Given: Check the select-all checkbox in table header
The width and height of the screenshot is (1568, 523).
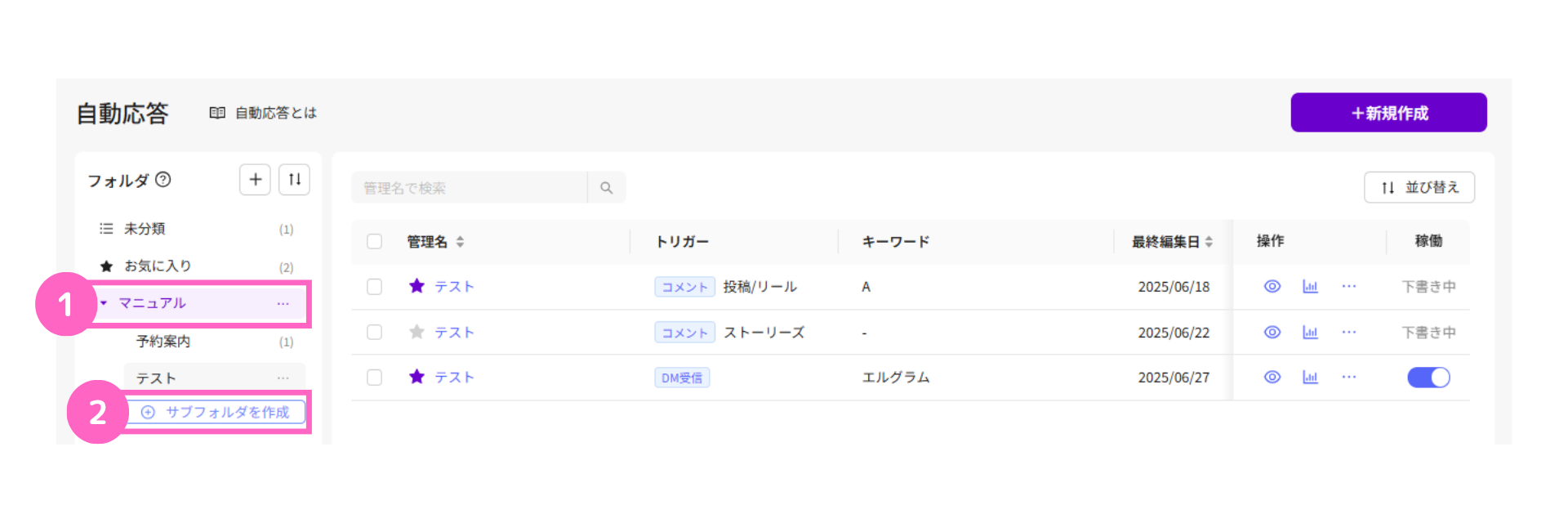Looking at the screenshot, I should [x=374, y=242].
